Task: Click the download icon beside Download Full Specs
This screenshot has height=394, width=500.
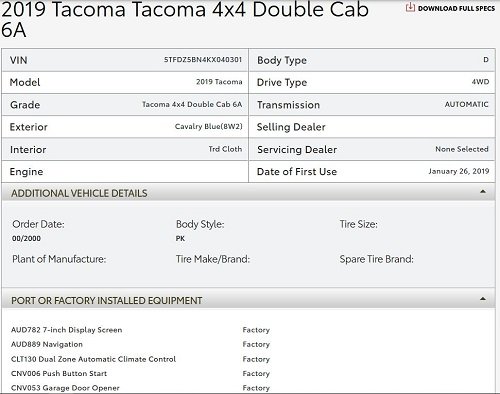Action: coord(410,7)
